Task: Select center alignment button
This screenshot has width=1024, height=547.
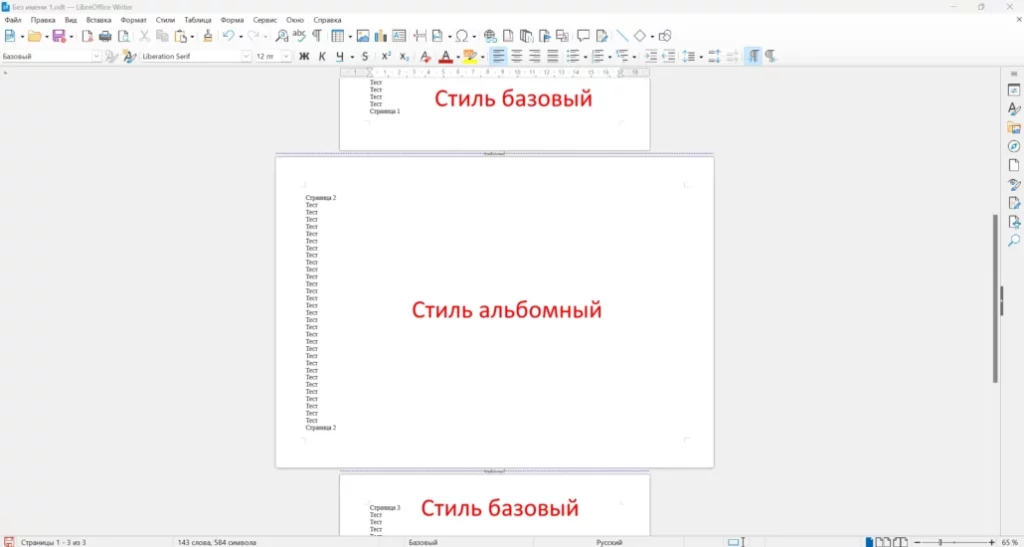Action: (x=517, y=57)
